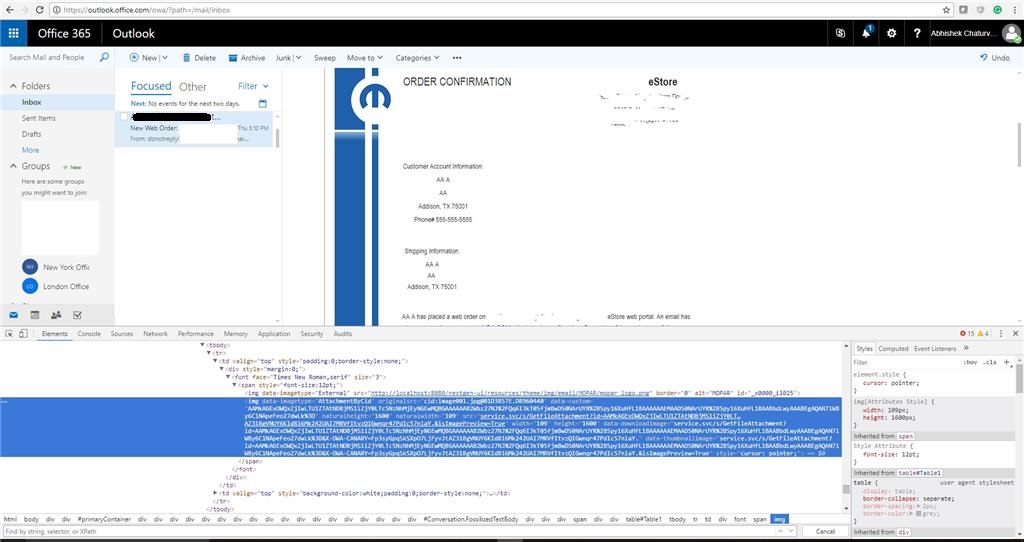This screenshot has height=542, width=1024.
Task: Open Skype from the Office header
Action: click(840, 33)
